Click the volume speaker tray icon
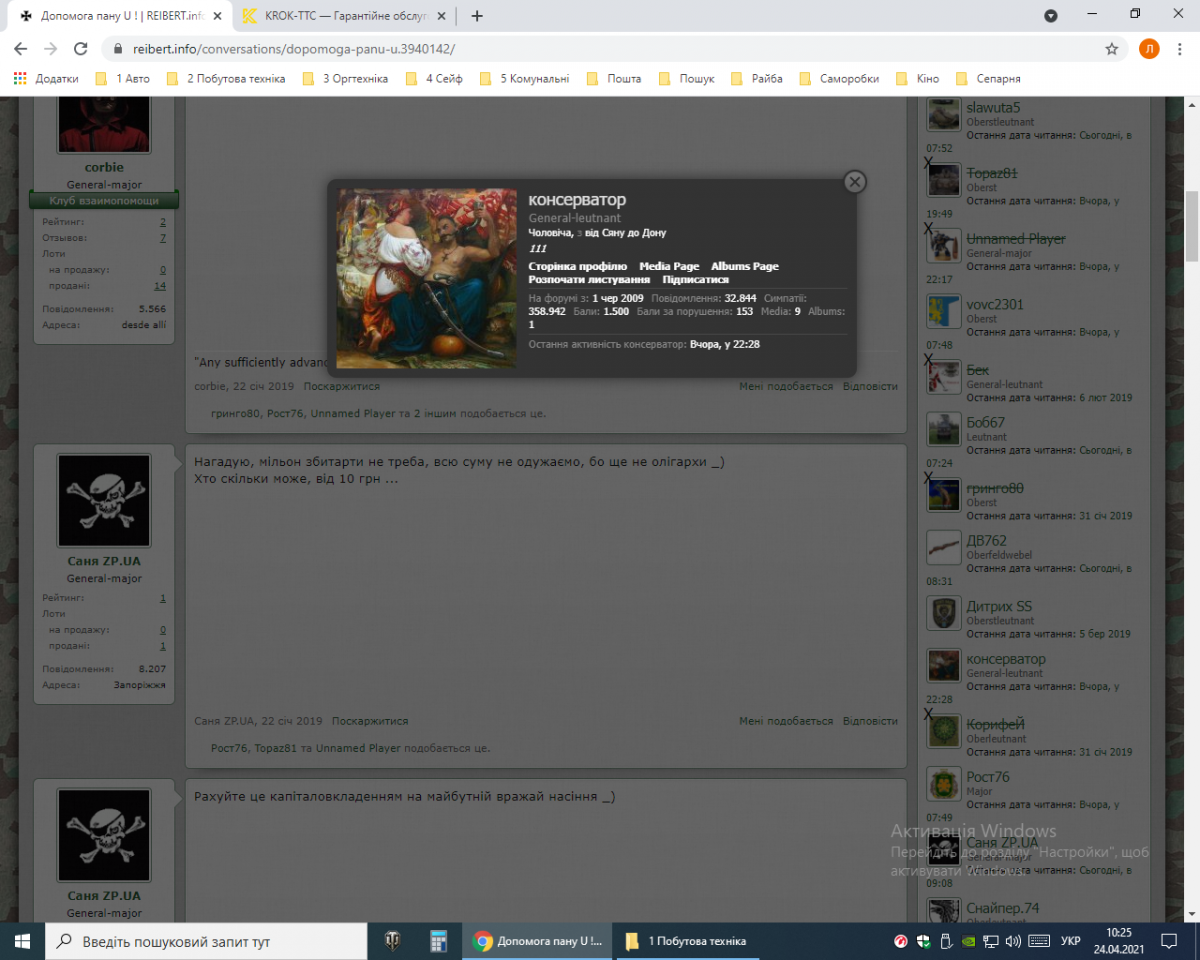Viewport: 1200px width, 960px height. [x=1013, y=941]
